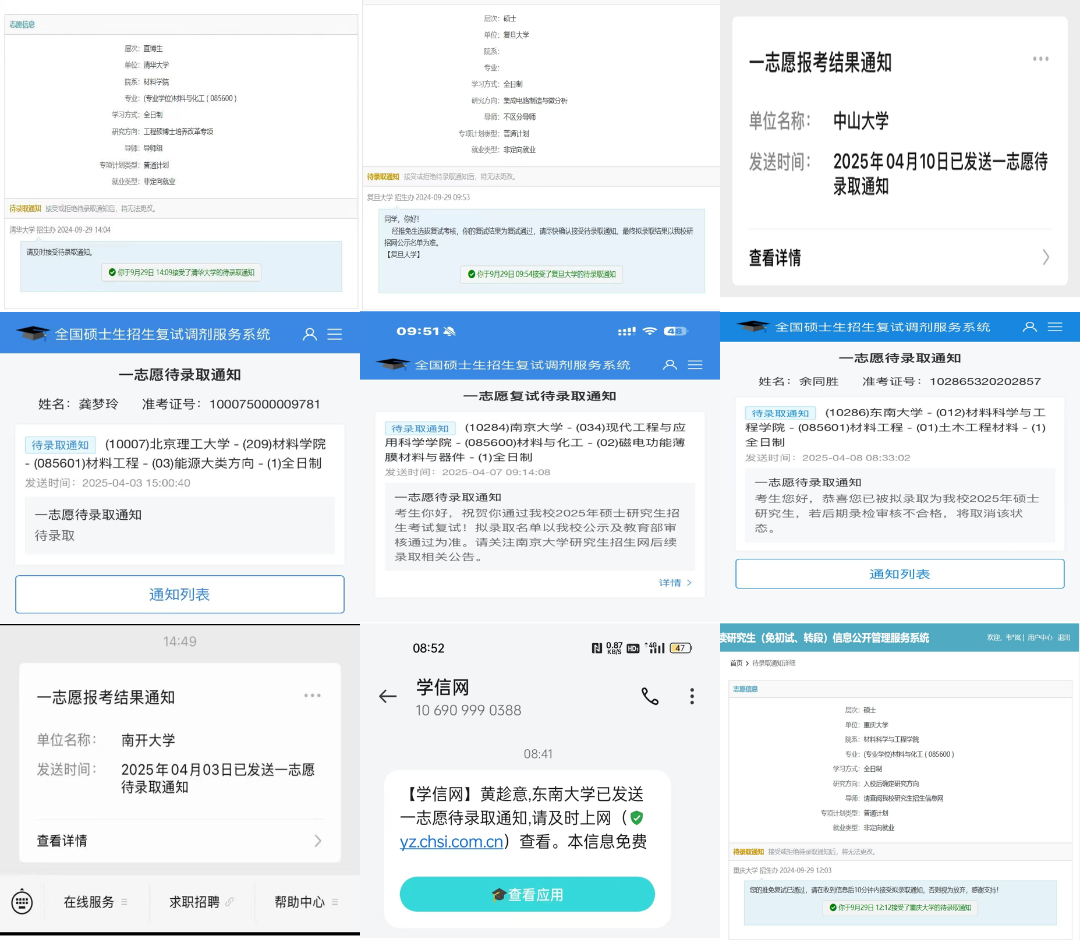Open three-dot menu on 中山大学 notification card
The width and height of the screenshot is (1080, 940).
(x=1041, y=59)
